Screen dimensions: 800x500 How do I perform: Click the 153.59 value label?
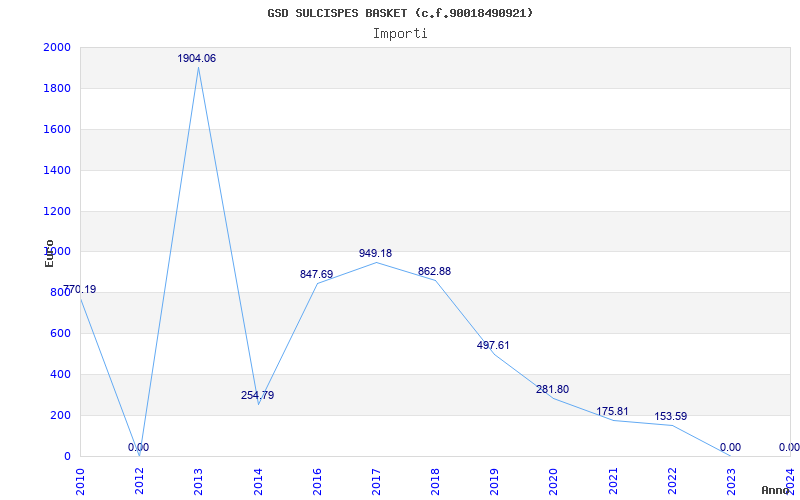670,416
